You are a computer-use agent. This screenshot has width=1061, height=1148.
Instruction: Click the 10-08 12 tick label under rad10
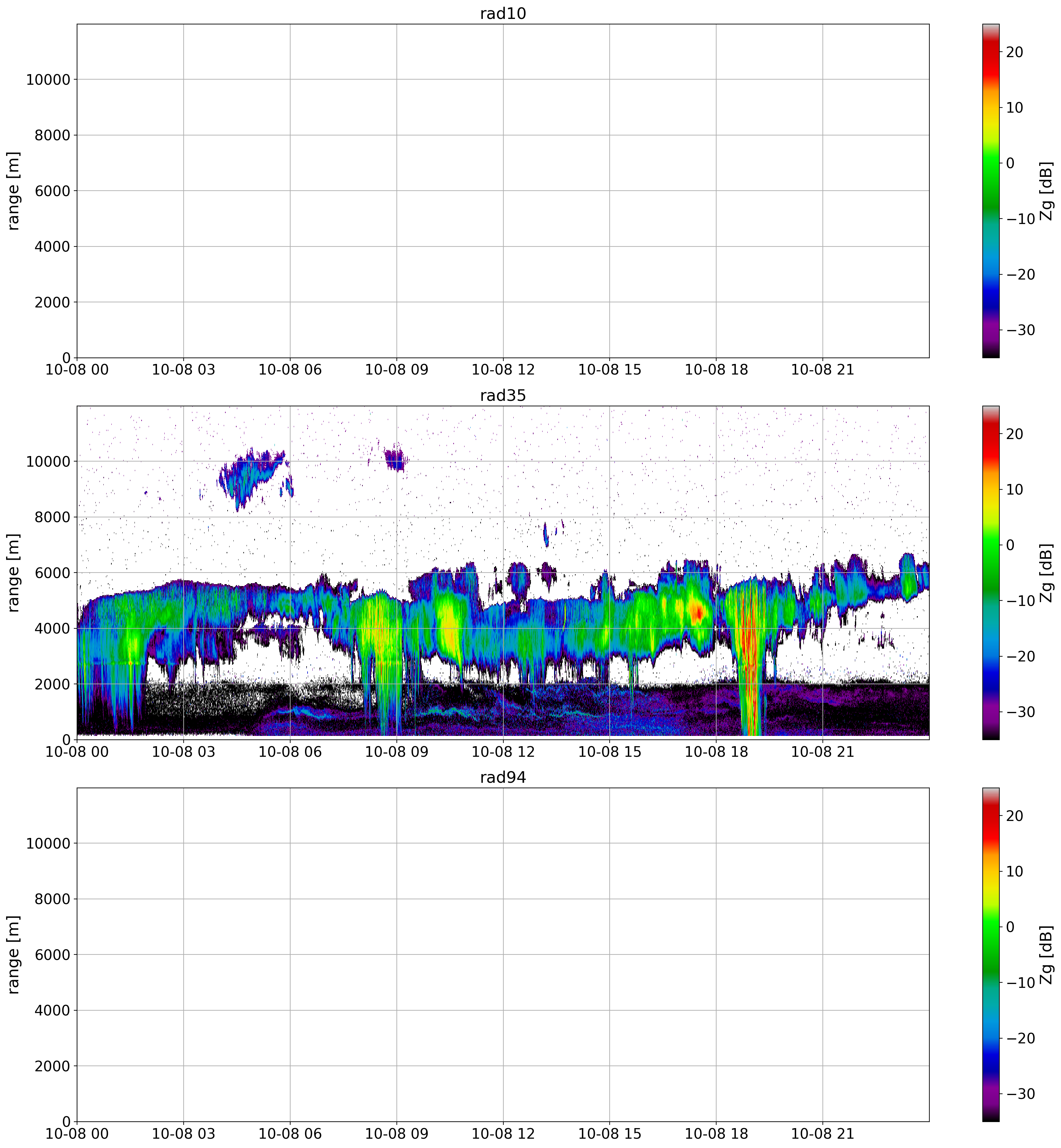point(503,370)
